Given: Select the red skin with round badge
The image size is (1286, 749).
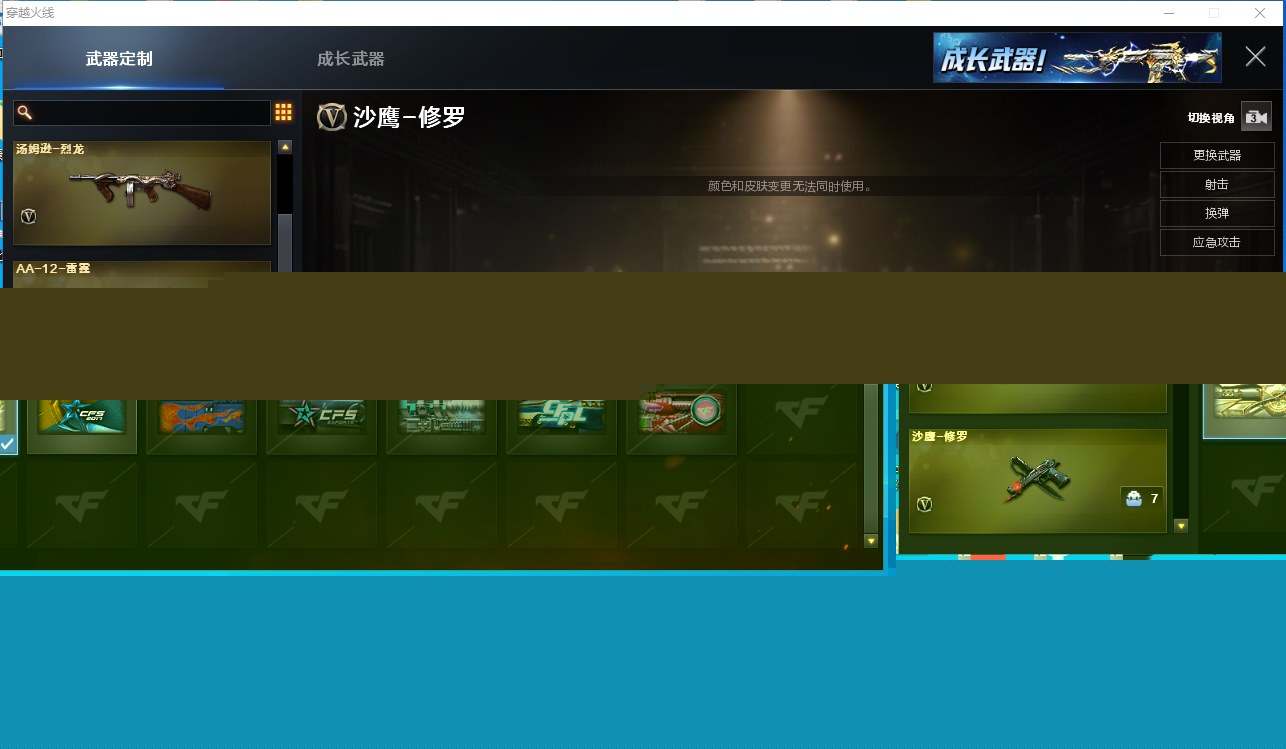Looking at the screenshot, I should 682,420.
